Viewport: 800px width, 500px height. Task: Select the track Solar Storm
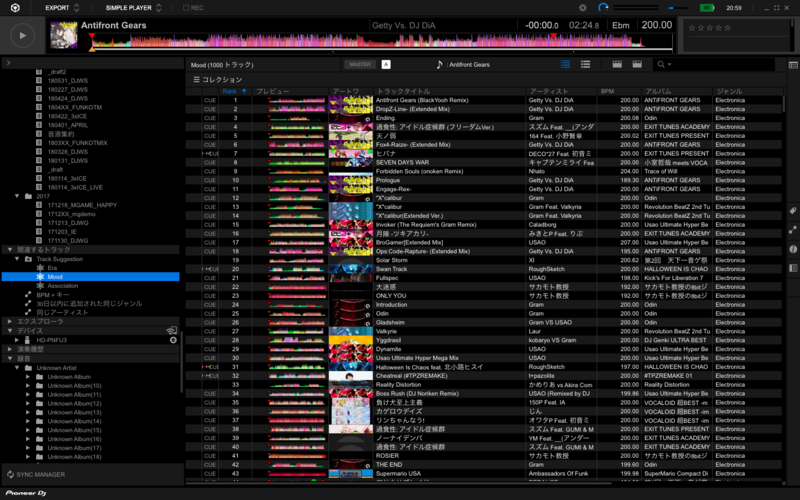coord(391,260)
